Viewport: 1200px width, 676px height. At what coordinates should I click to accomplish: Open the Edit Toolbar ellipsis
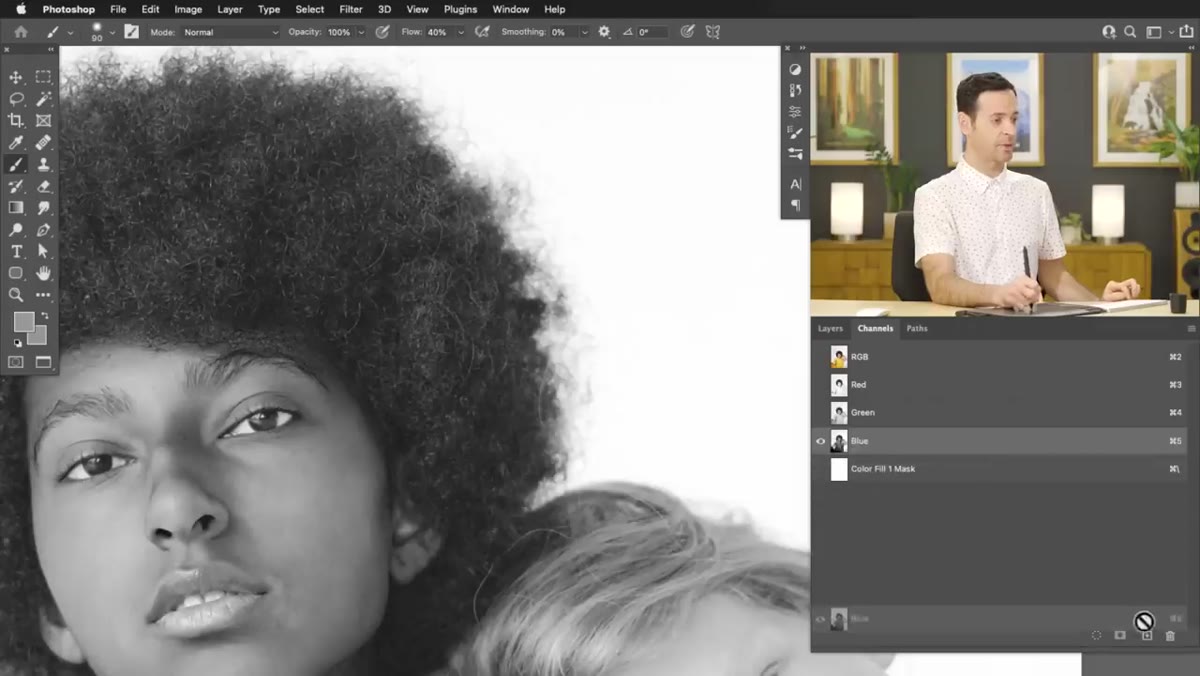click(43, 295)
